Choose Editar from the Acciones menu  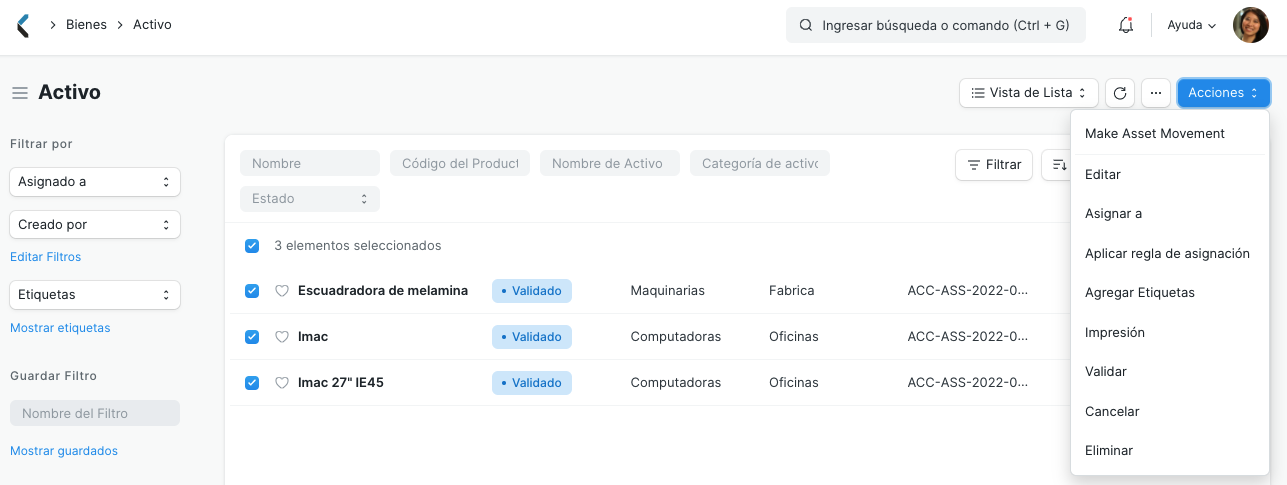pyautogui.click(x=1170, y=175)
